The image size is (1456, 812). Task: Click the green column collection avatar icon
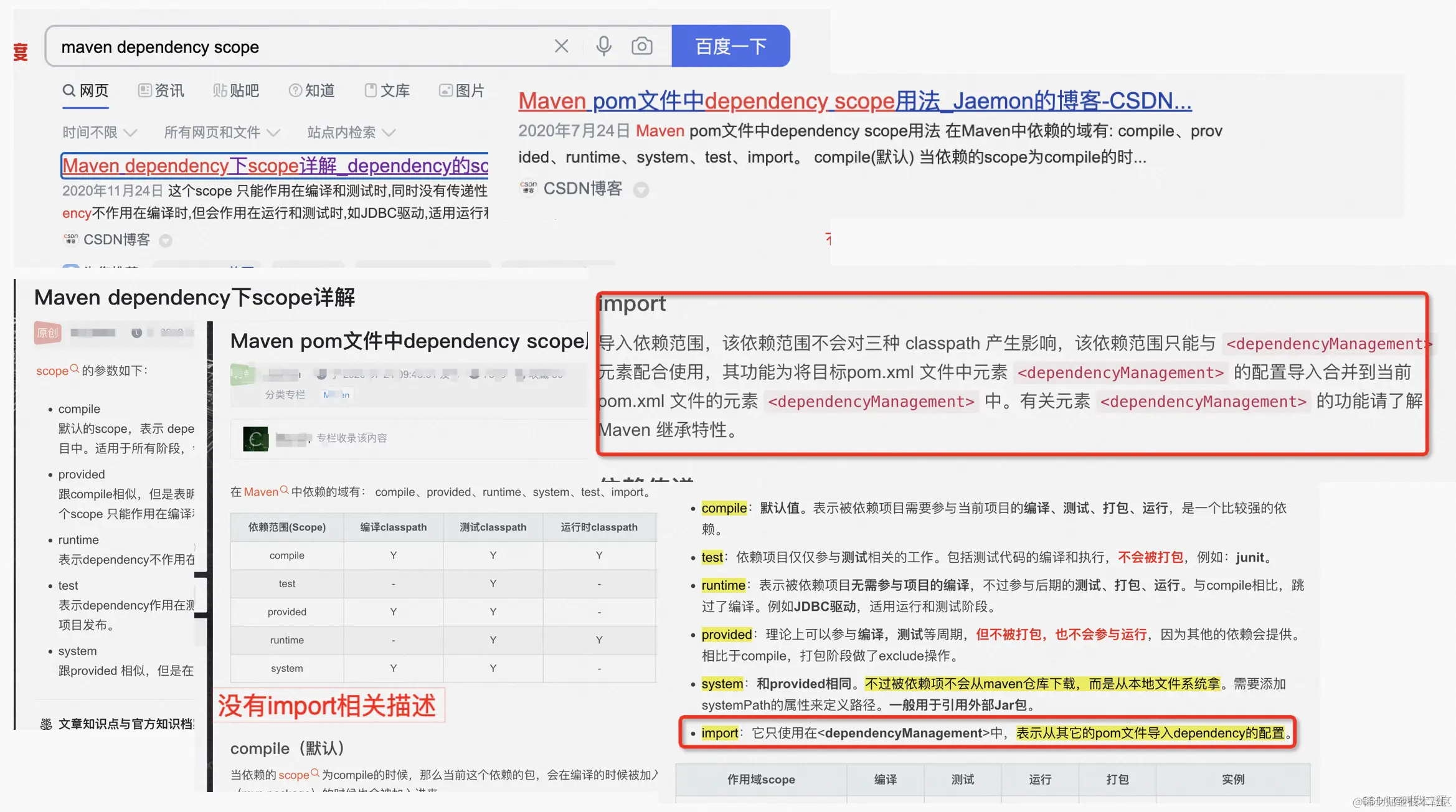pos(256,438)
